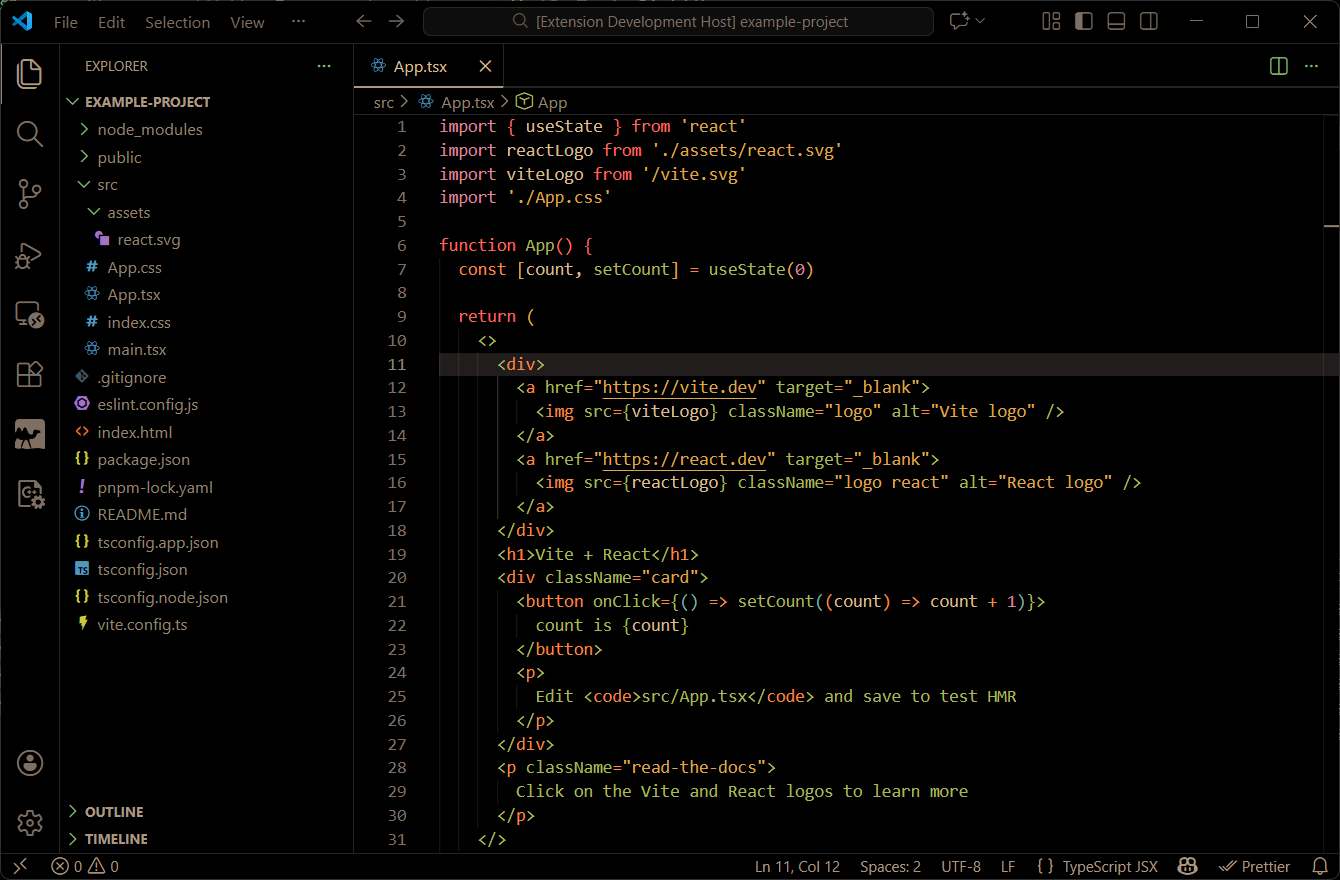Go forward using the right arrow
The height and width of the screenshot is (880, 1340).
pos(397,21)
